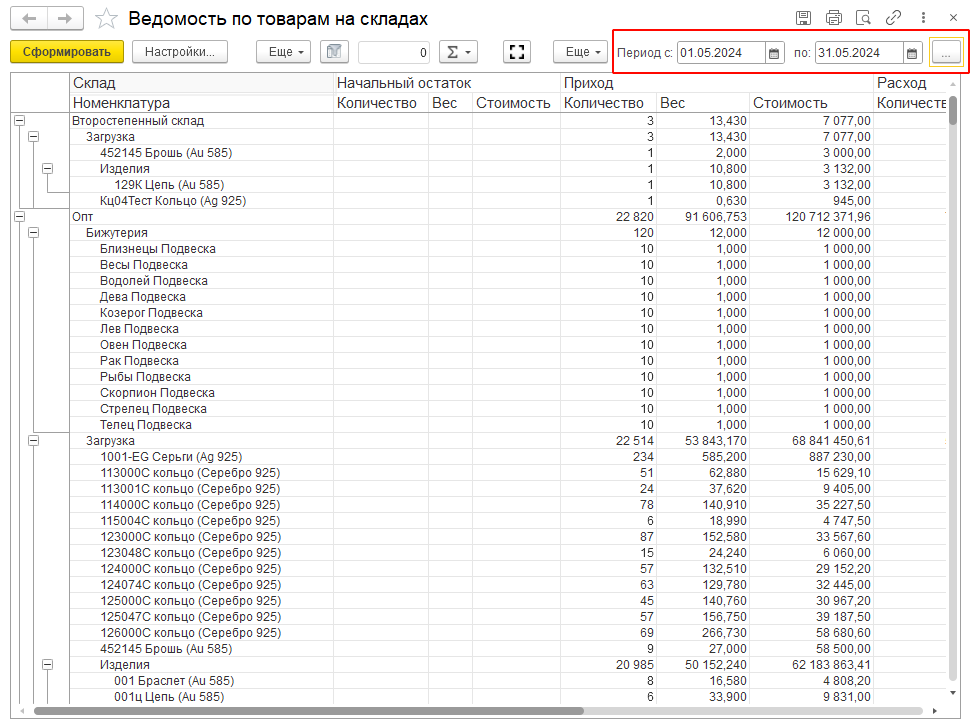The image size is (971, 722).
Task: Open the first Еще dropdown
Action: click(x=284, y=52)
